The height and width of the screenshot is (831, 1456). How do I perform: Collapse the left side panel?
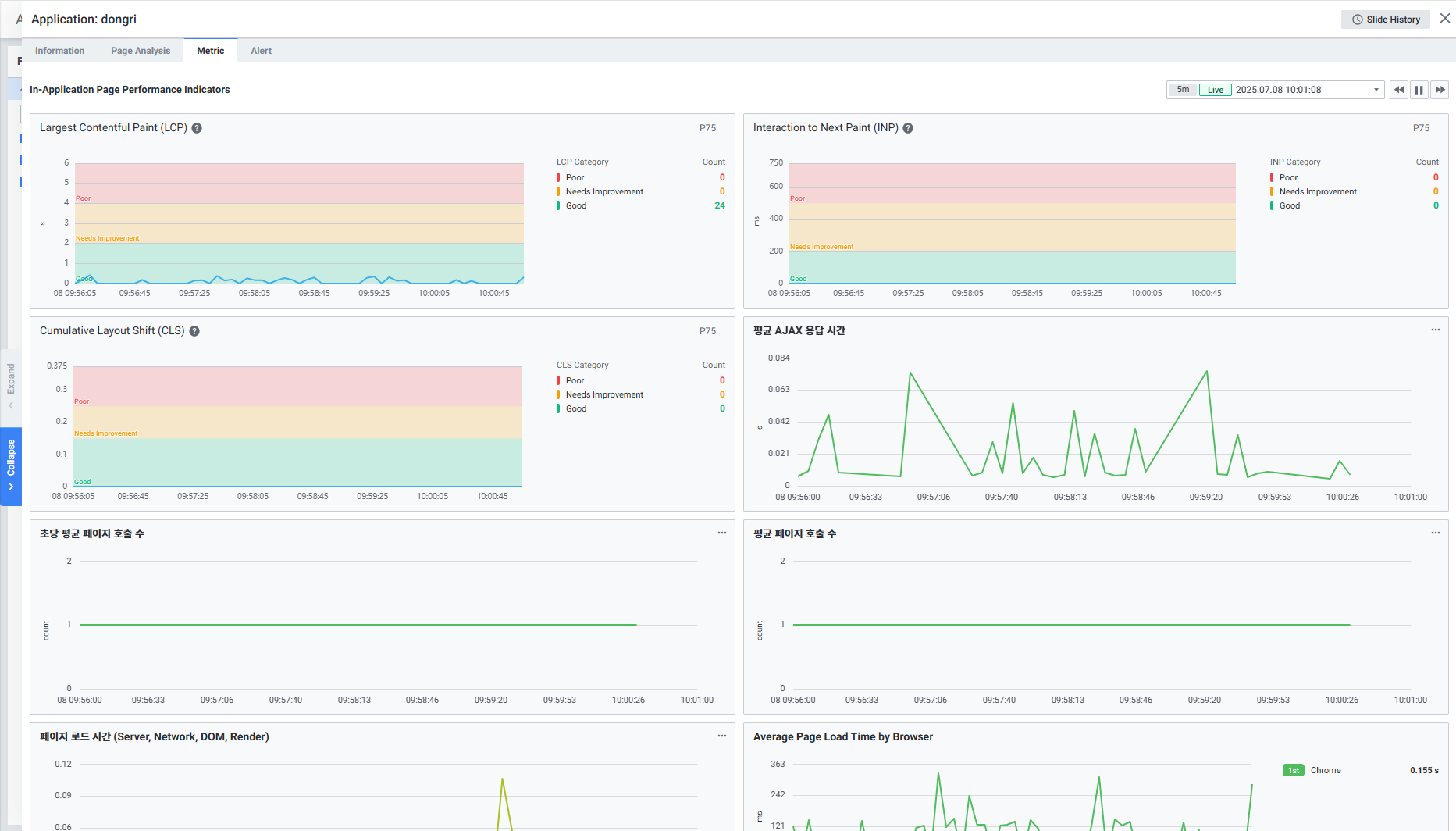click(x=11, y=466)
